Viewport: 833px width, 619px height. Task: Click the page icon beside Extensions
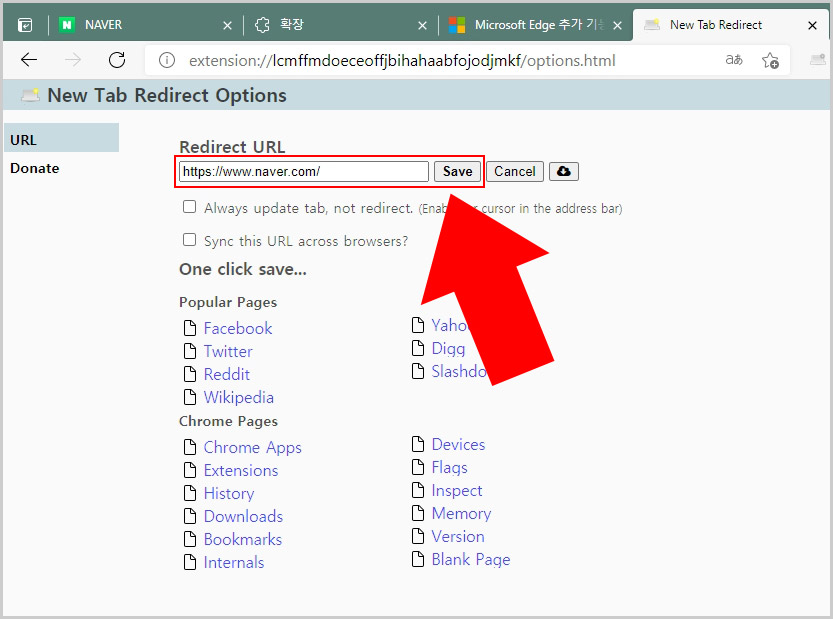(x=190, y=470)
